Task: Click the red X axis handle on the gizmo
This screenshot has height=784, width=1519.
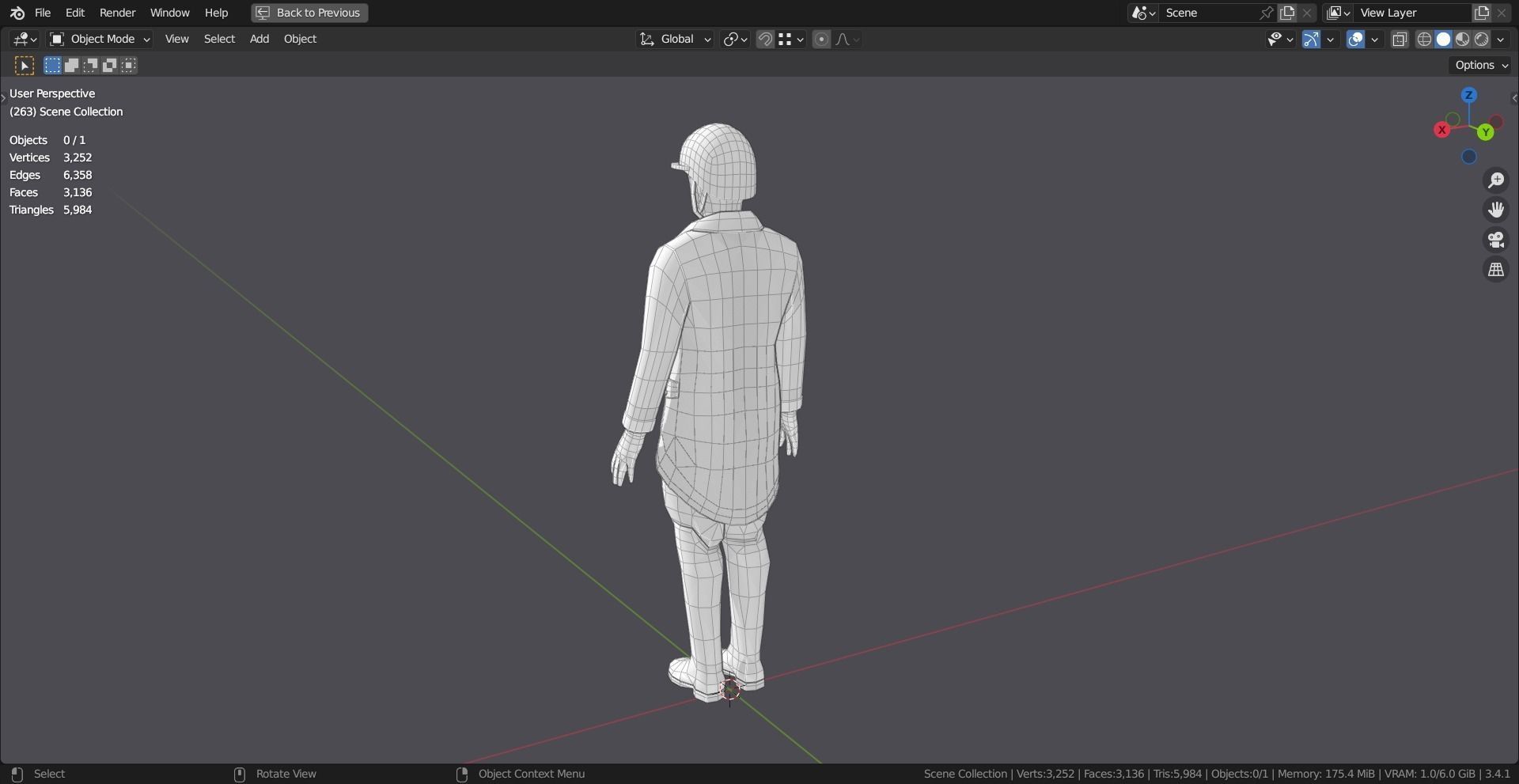Action: click(x=1442, y=130)
